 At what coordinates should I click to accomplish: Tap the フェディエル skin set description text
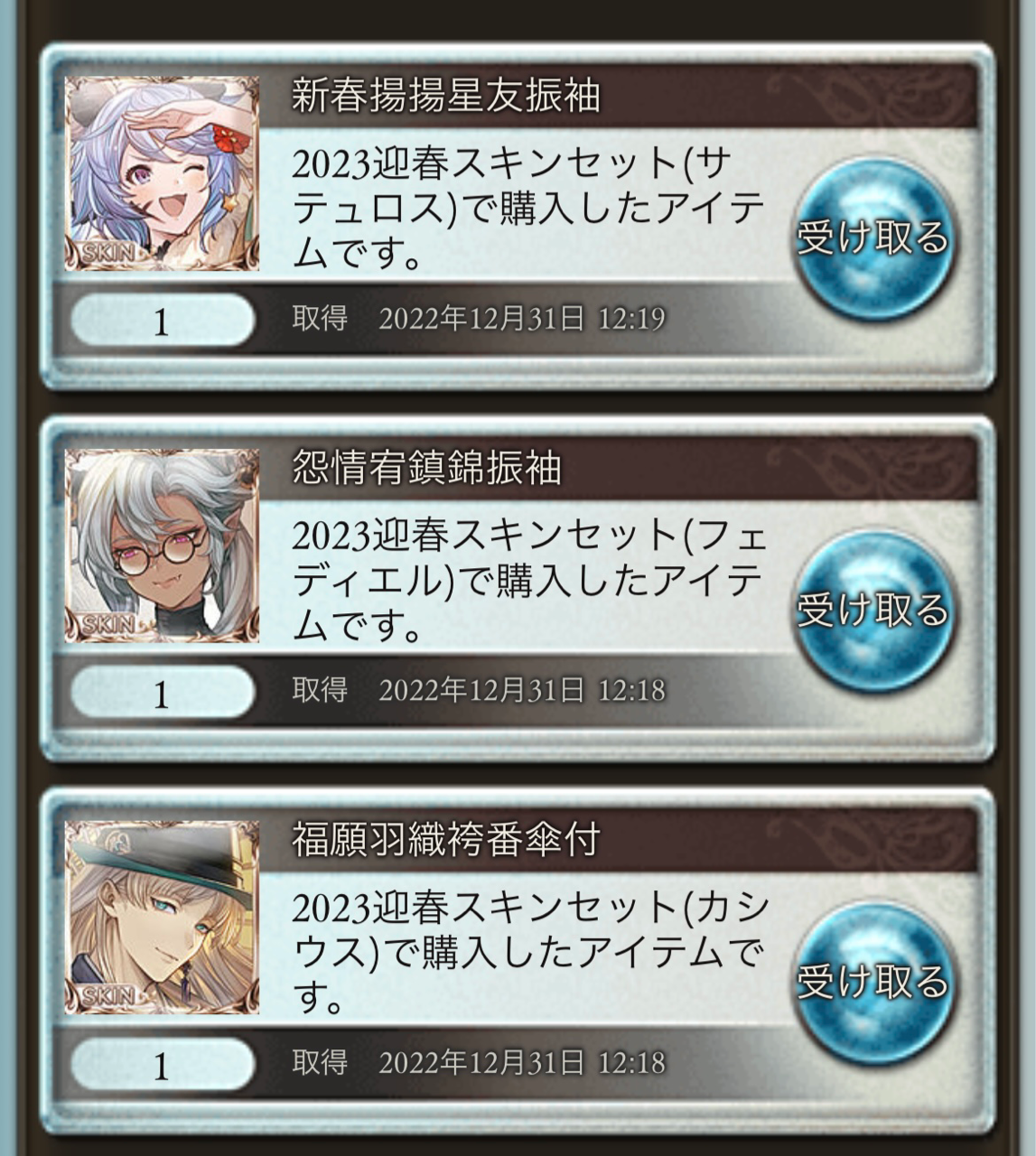click(529, 582)
